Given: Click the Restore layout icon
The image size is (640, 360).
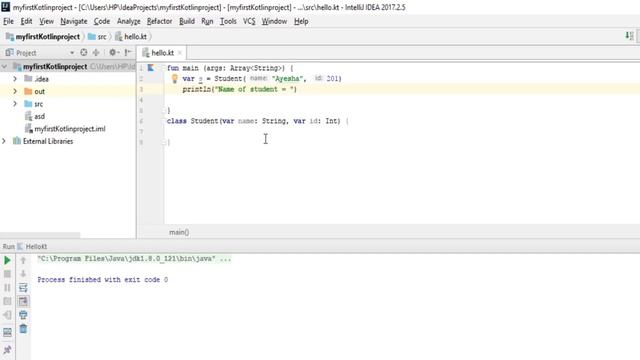Looking at the screenshot, I should [7, 332].
